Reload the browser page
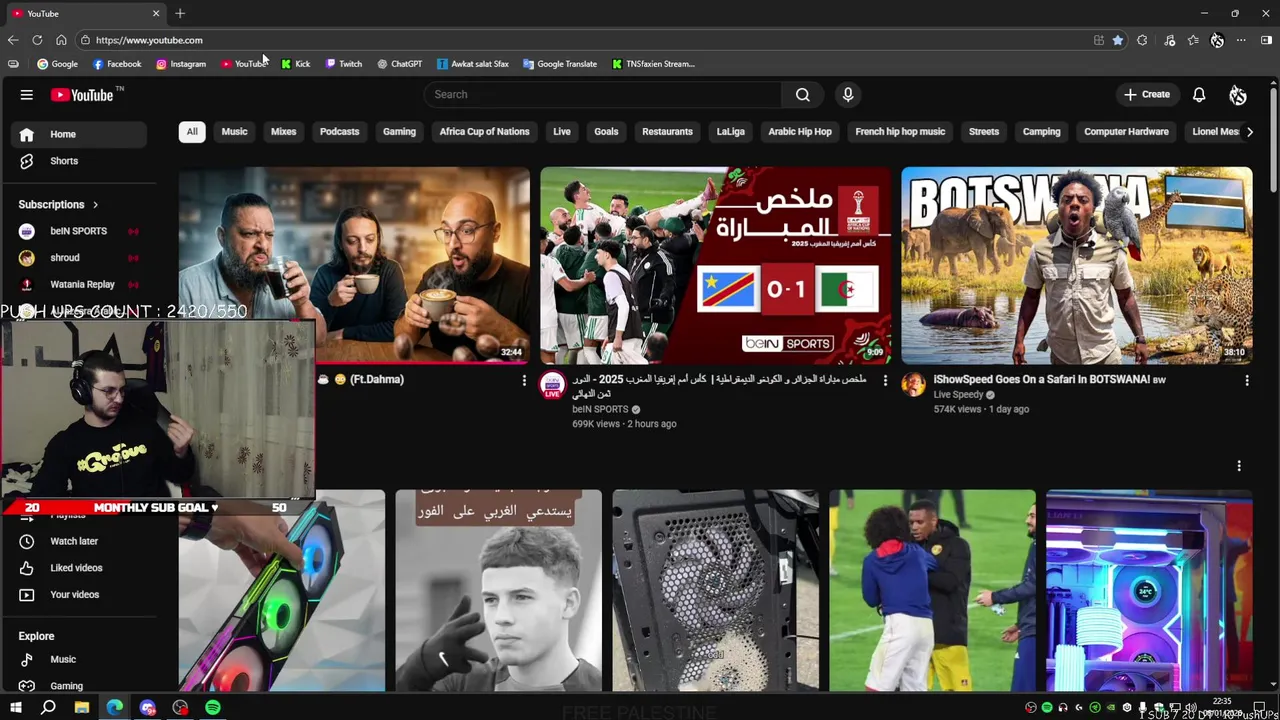The image size is (1280, 720). pos(37,40)
